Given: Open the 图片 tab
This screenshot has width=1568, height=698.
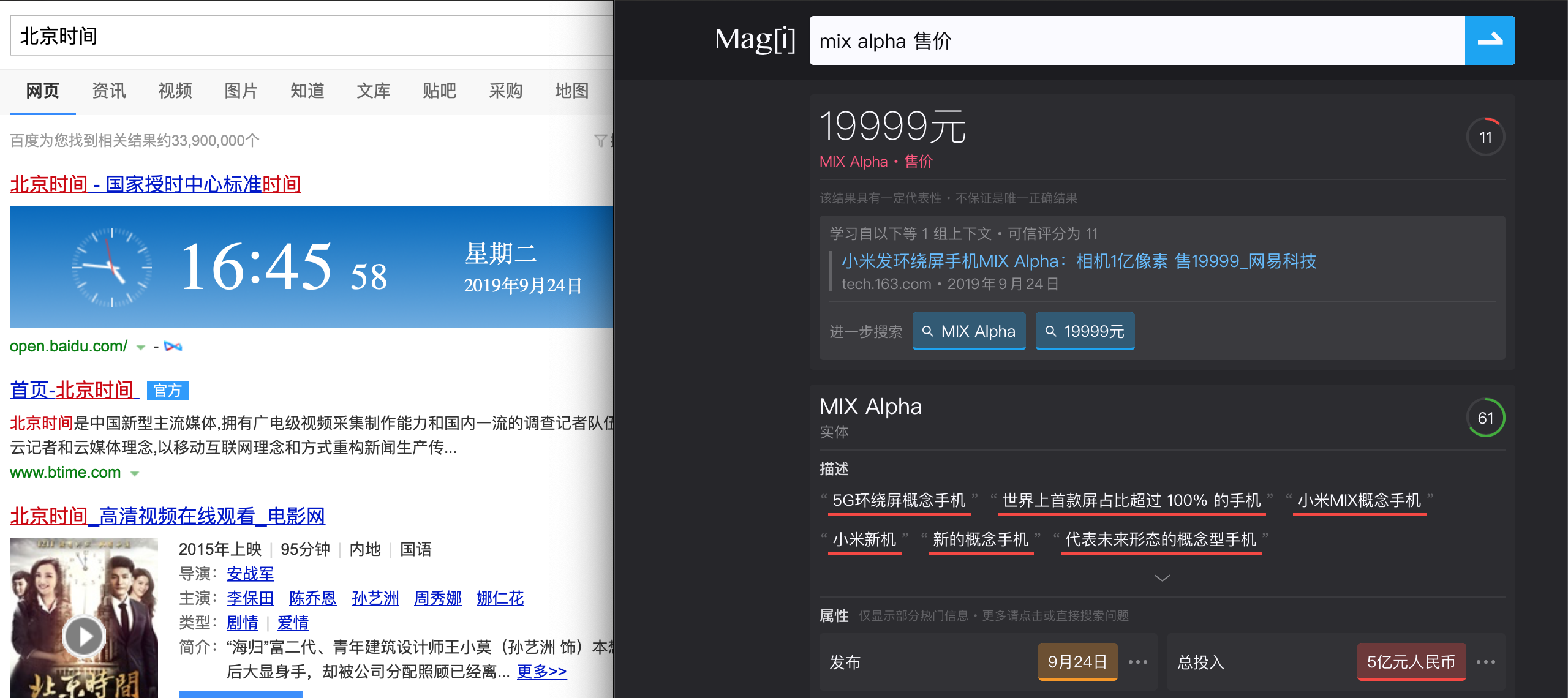Looking at the screenshot, I should (241, 91).
